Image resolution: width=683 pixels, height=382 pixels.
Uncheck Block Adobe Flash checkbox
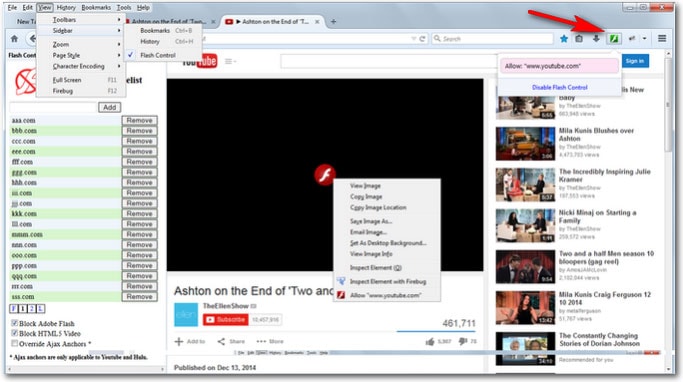(x=14, y=323)
